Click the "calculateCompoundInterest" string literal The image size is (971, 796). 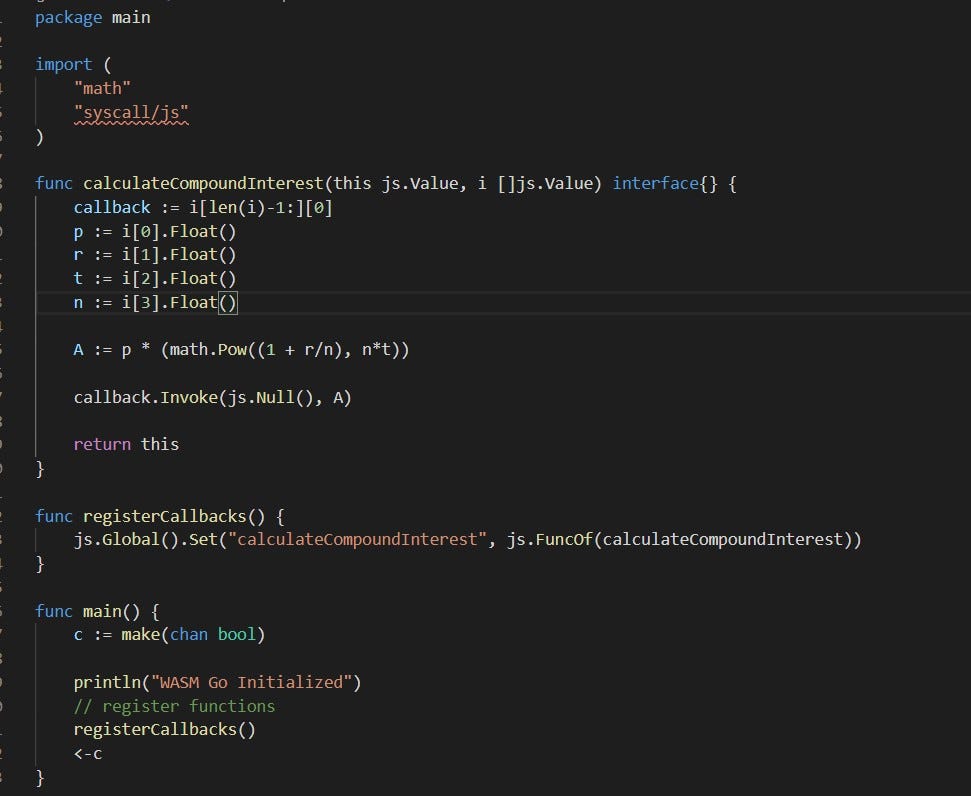(358, 540)
